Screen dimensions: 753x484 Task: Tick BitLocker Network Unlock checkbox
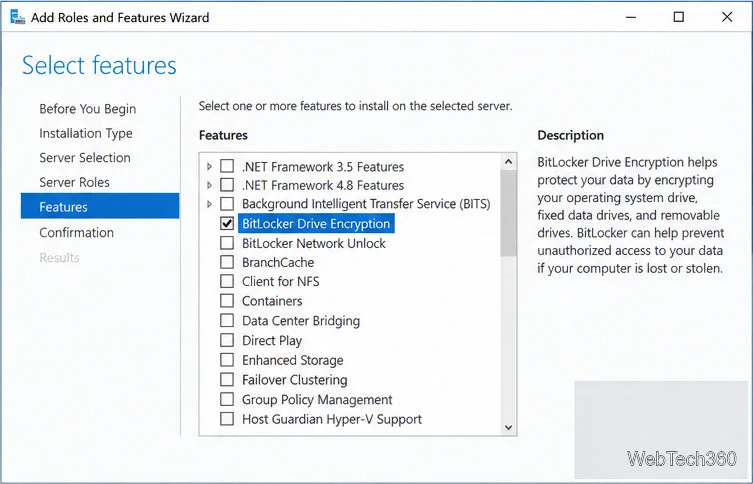tap(227, 243)
